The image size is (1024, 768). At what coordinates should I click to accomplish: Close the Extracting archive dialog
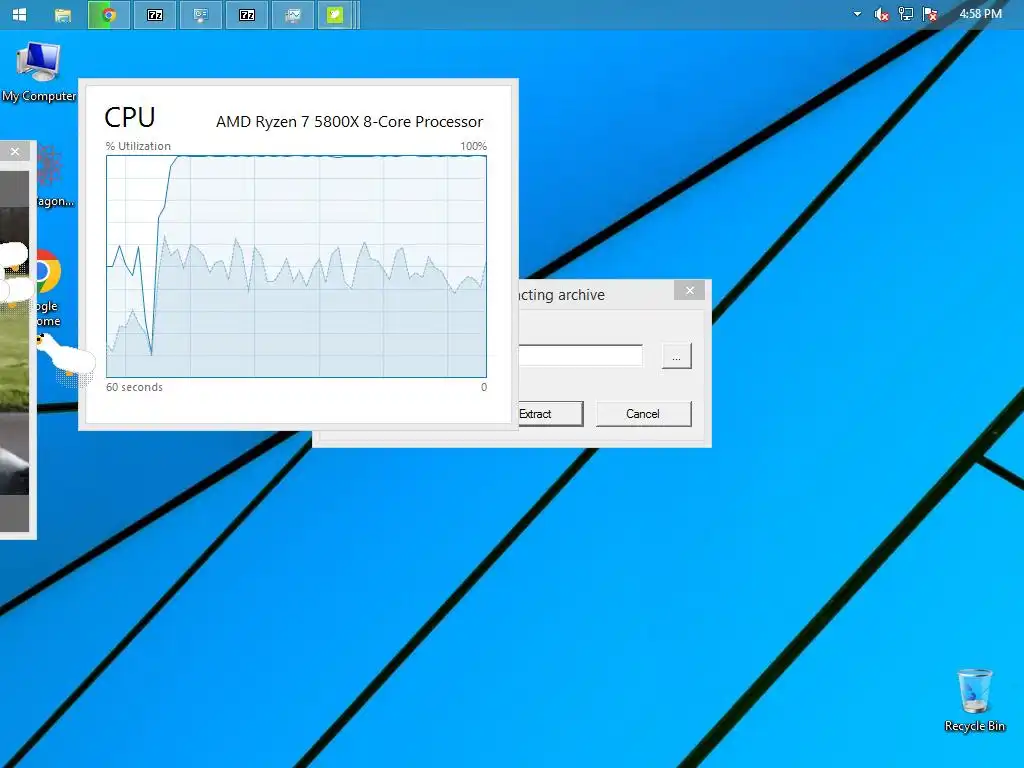point(690,291)
